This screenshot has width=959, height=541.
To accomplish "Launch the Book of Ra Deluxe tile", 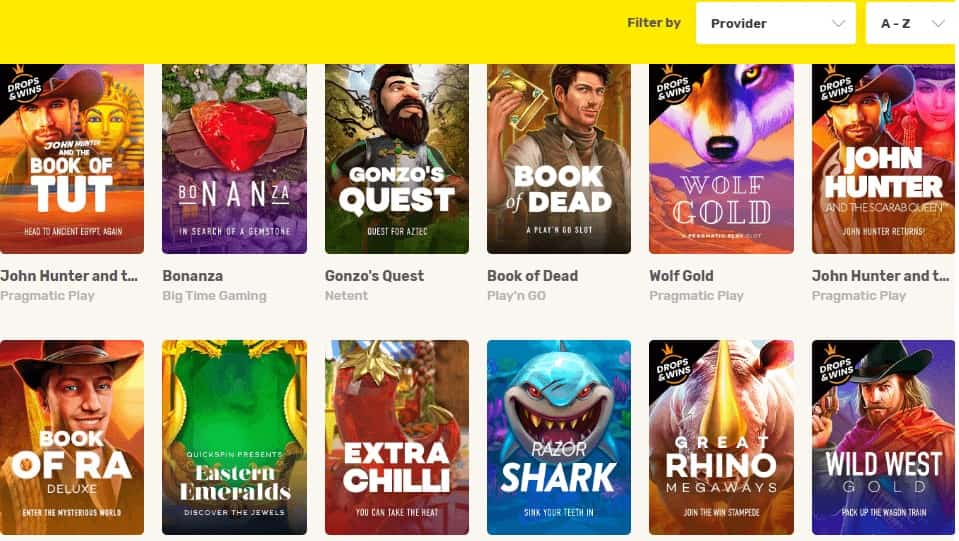I will [x=72, y=437].
